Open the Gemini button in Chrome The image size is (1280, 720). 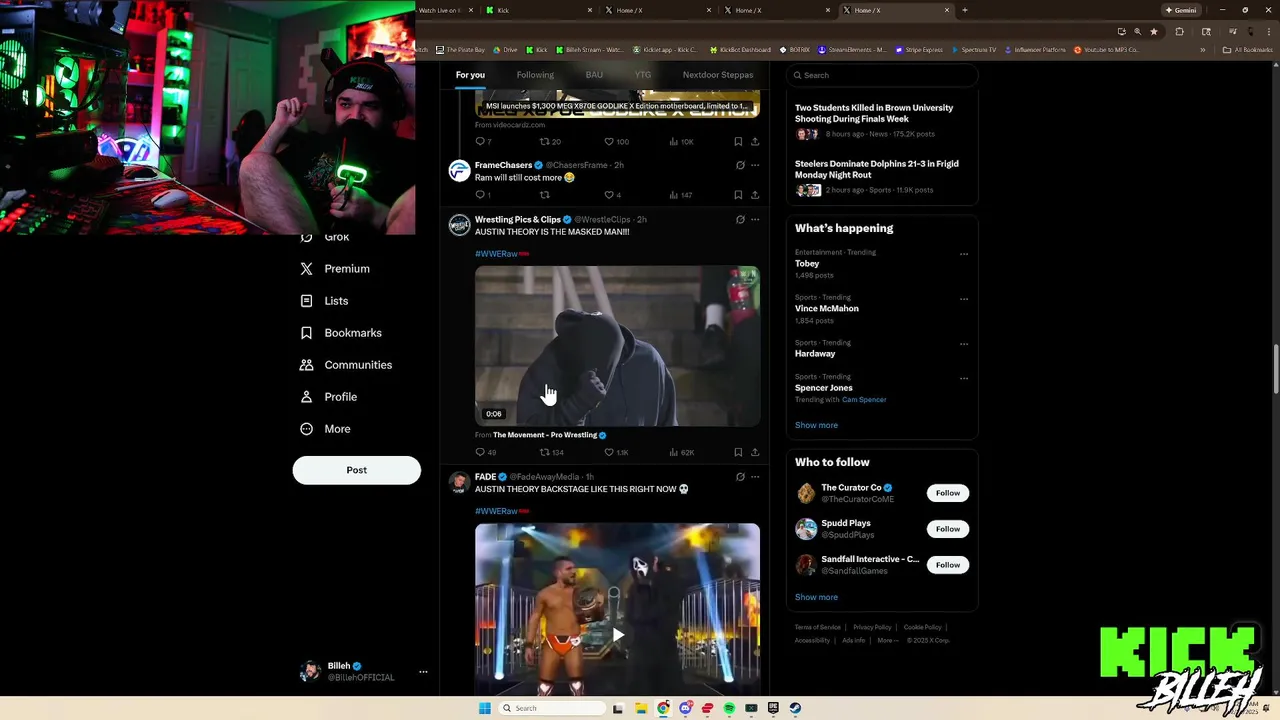click(1181, 10)
